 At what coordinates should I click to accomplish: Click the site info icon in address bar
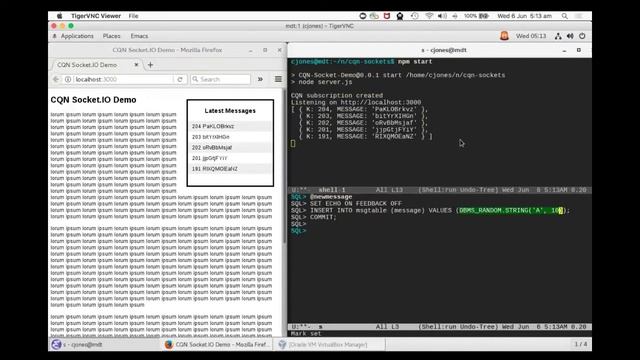68,79
